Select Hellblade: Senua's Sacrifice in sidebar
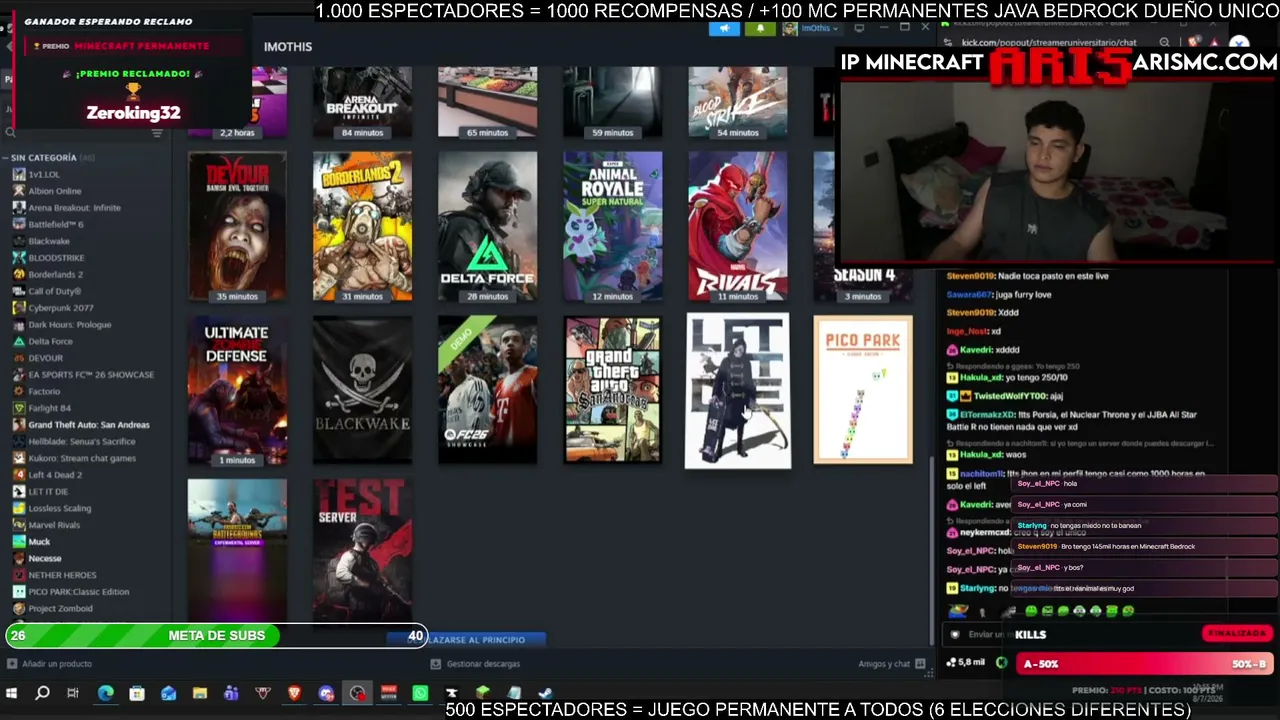The height and width of the screenshot is (720, 1280). click(x=82, y=441)
